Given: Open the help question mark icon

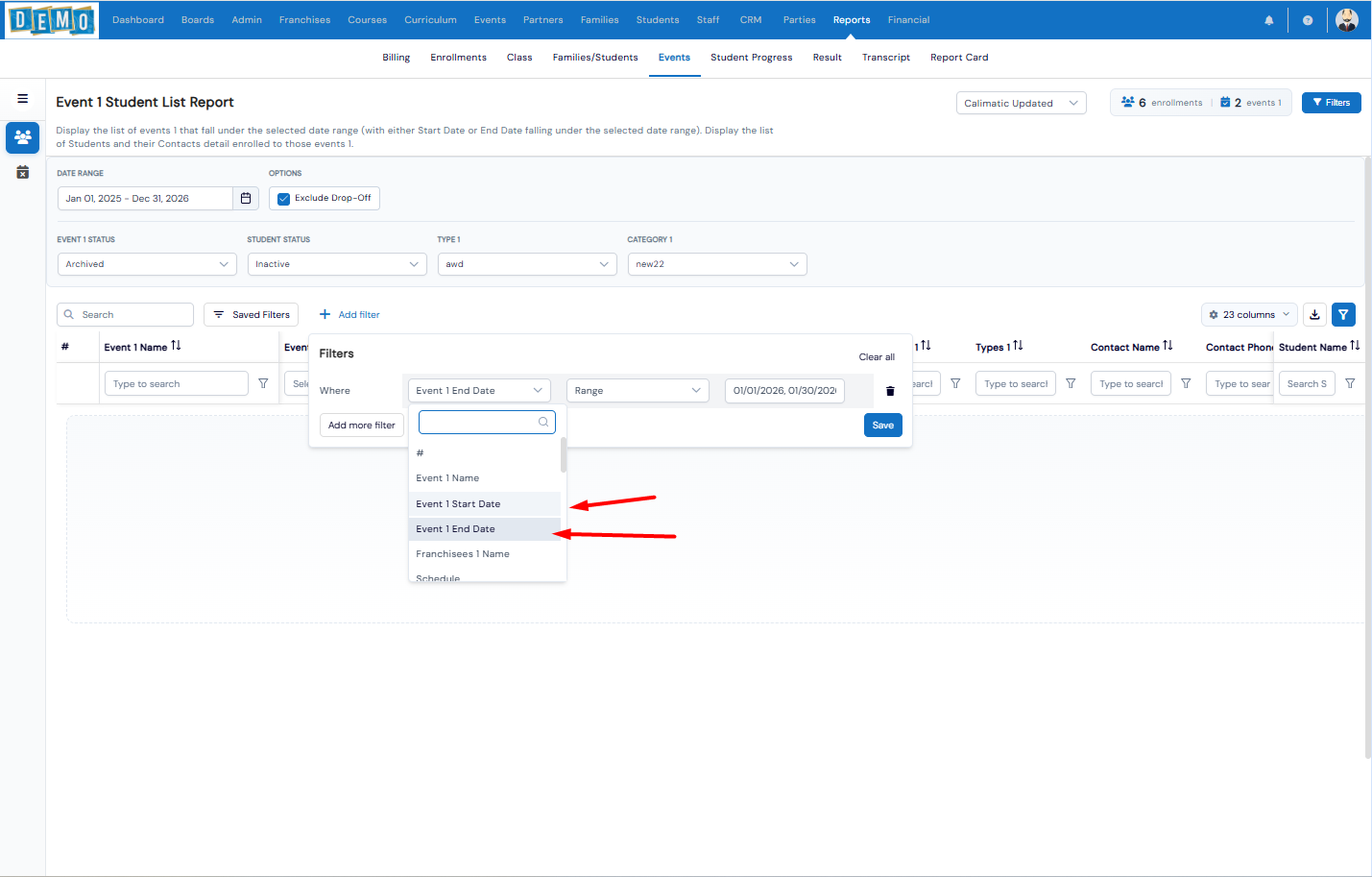Looking at the screenshot, I should [1307, 20].
